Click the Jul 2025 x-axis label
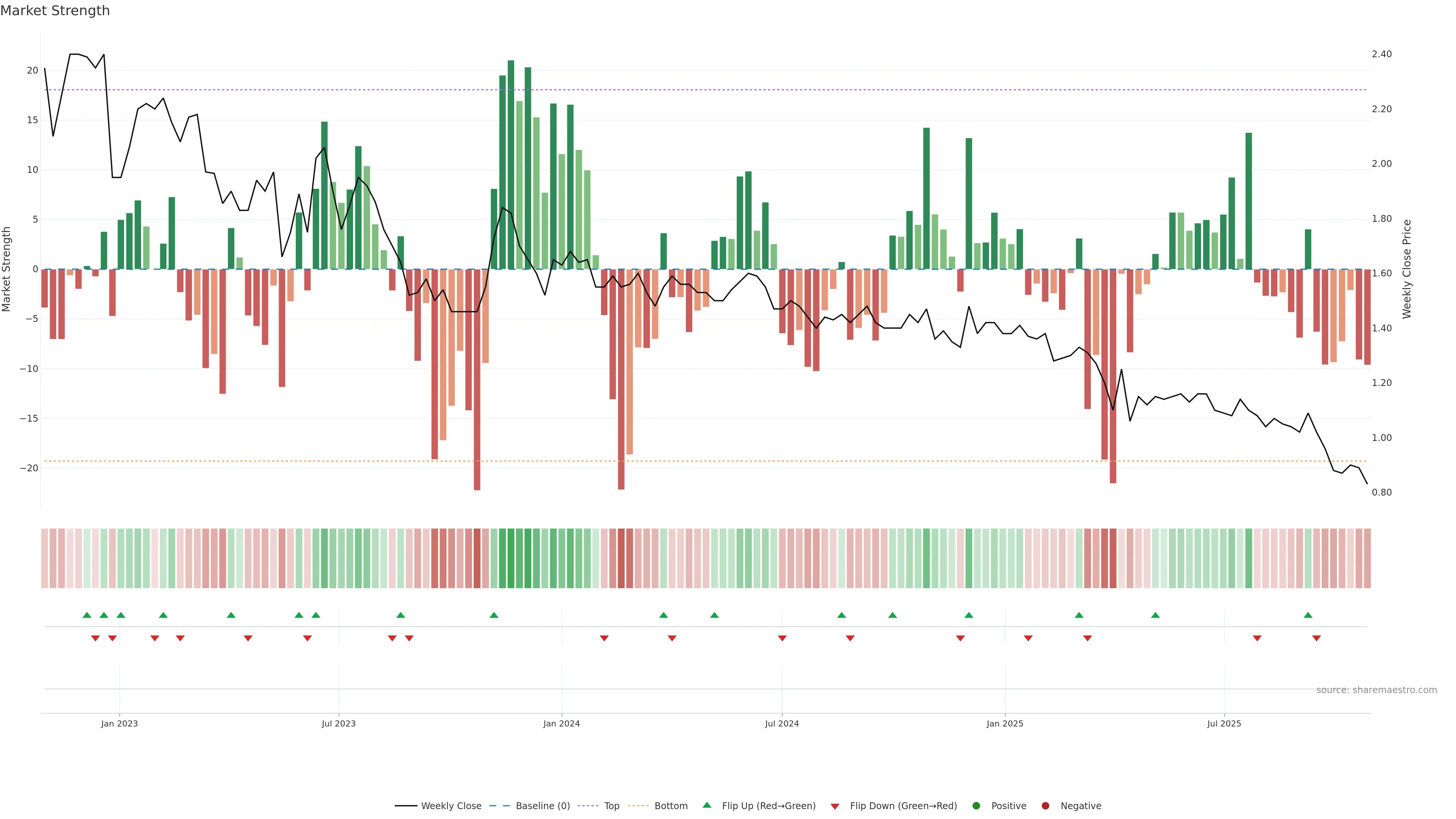This screenshot has width=1456, height=819. pyautogui.click(x=1224, y=723)
